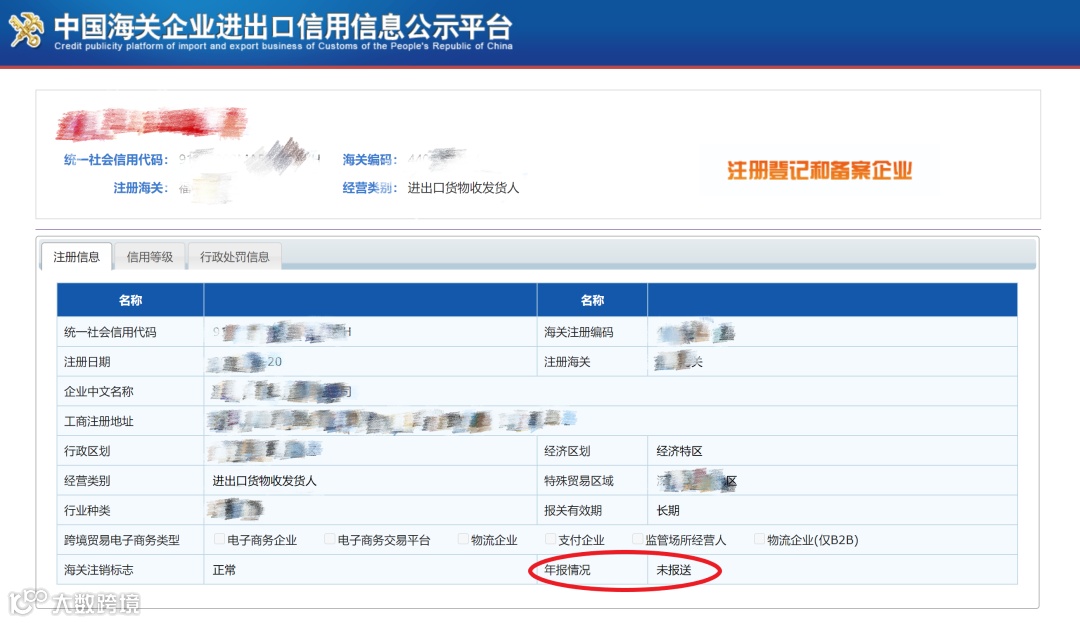Click the 行政区划 label
The image size is (1080, 623).
(87, 451)
